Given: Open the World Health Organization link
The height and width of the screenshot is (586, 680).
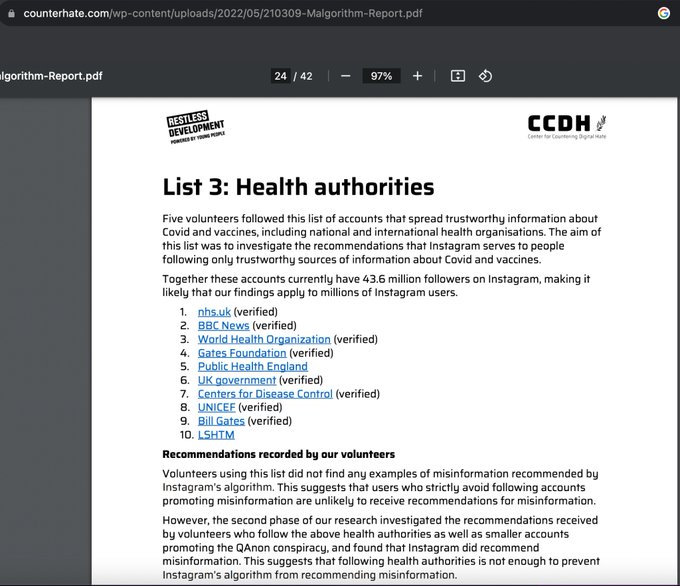Looking at the screenshot, I should pyautogui.click(x=264, y=339).
